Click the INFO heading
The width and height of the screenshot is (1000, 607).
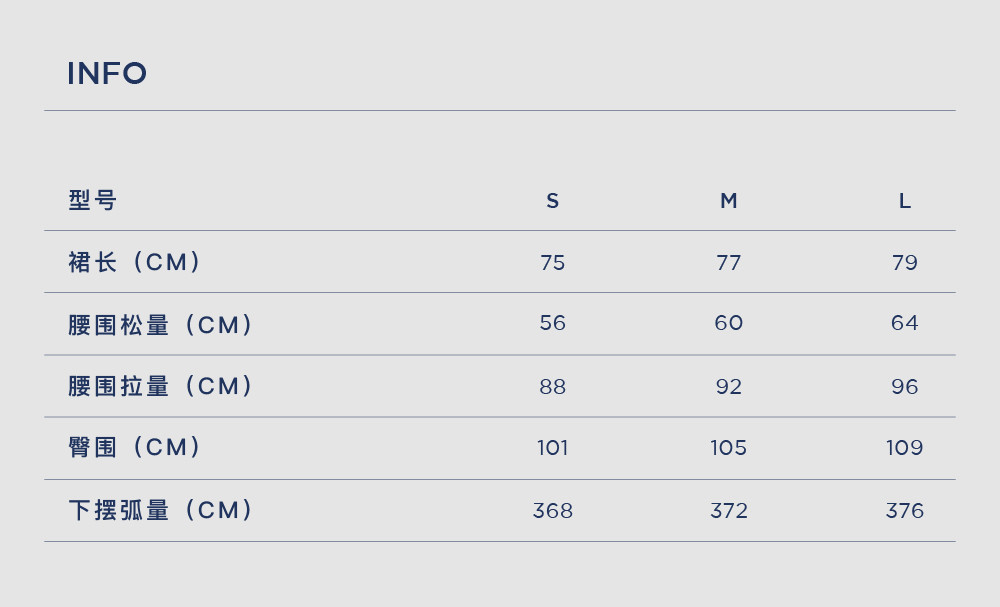click(x=107, y=73)
